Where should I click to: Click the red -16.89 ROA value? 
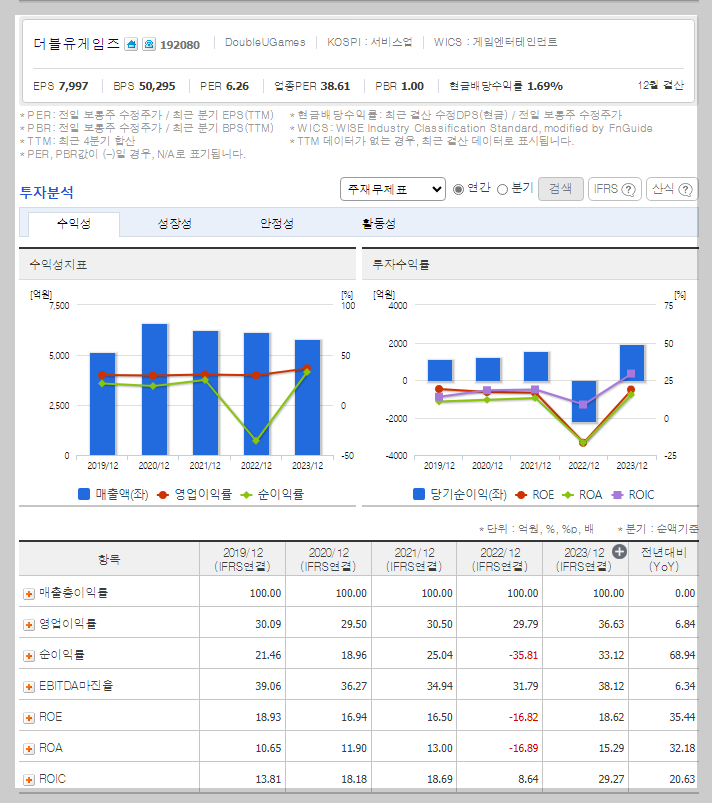pyautogui.click(x=523, y=748)
